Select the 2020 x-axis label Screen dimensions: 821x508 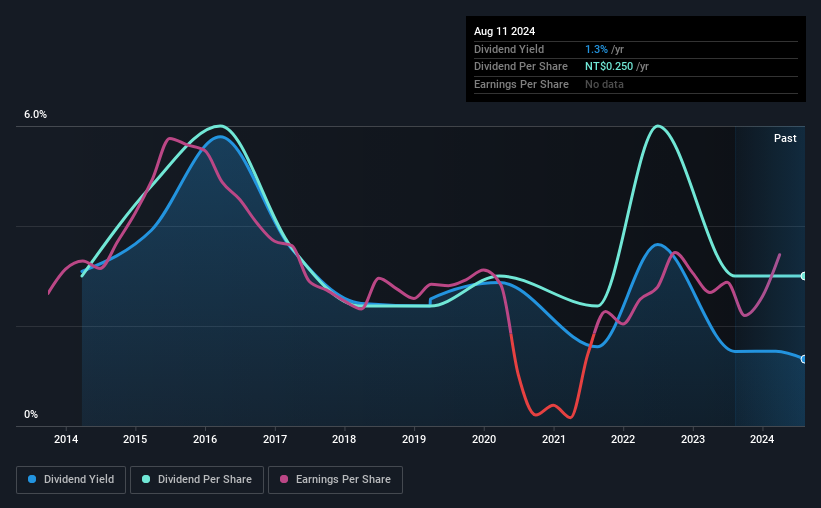point(484,439)
